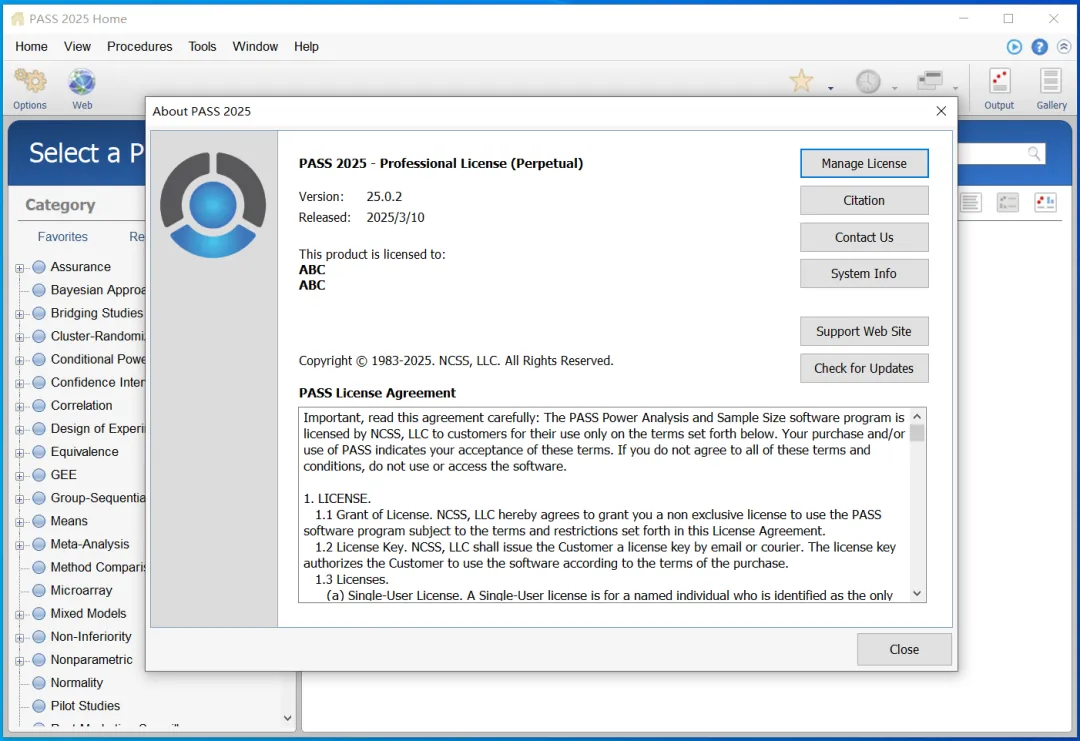Click the Citation button
Viewport: 1080px width, 741px height.
click(x=864, y=200)
